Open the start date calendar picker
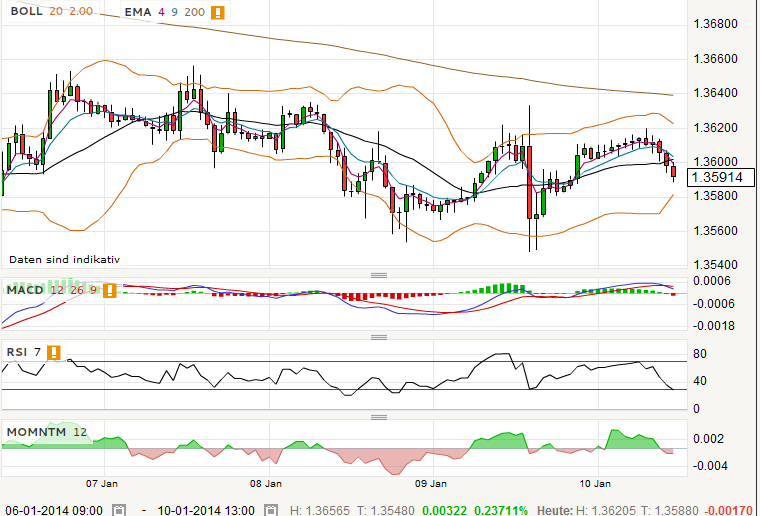The width and height of the screenshot is (760, 516). (119, 510)
